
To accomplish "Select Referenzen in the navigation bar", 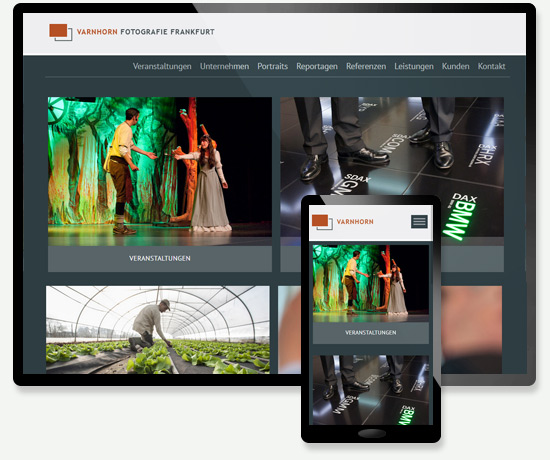I will click(366, 66).
